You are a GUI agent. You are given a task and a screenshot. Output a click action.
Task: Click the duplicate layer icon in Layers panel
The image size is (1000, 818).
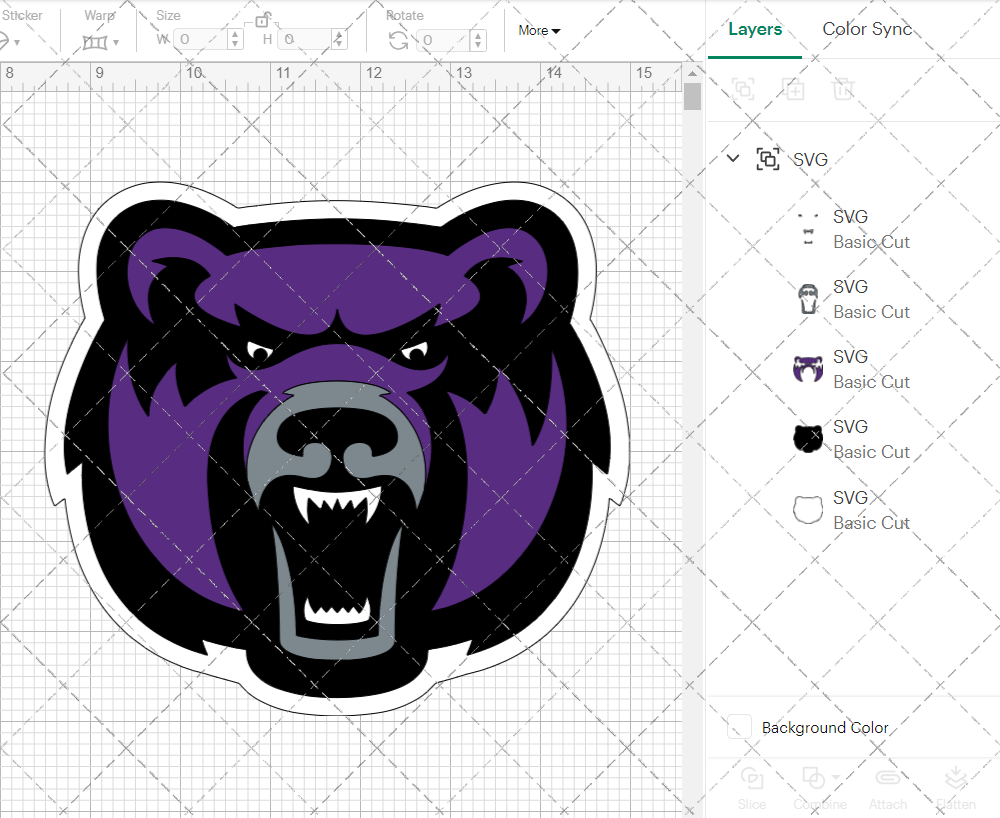click(794, 90)
